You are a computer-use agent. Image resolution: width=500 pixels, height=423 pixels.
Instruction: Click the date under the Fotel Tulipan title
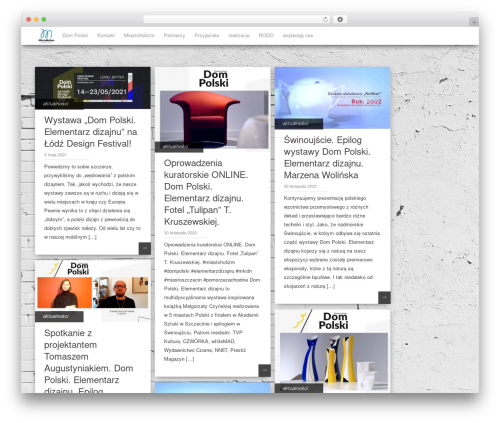tap(180, 233)
